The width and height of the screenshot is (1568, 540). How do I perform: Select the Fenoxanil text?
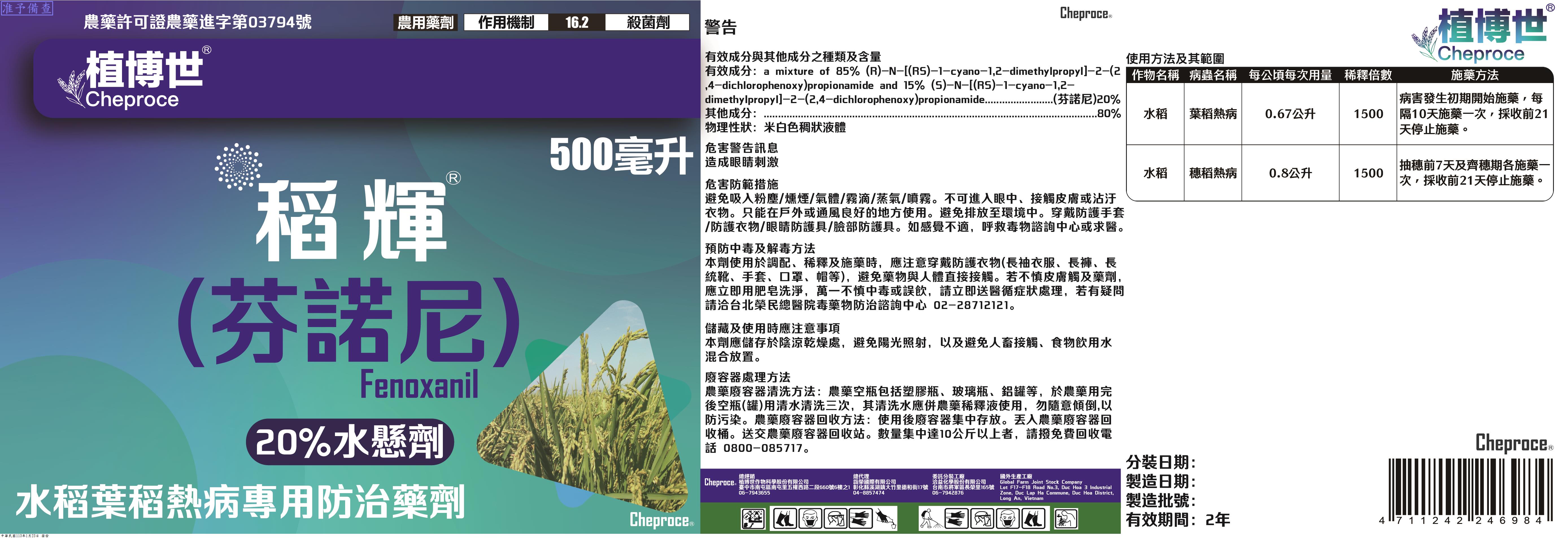click(419, 385)
